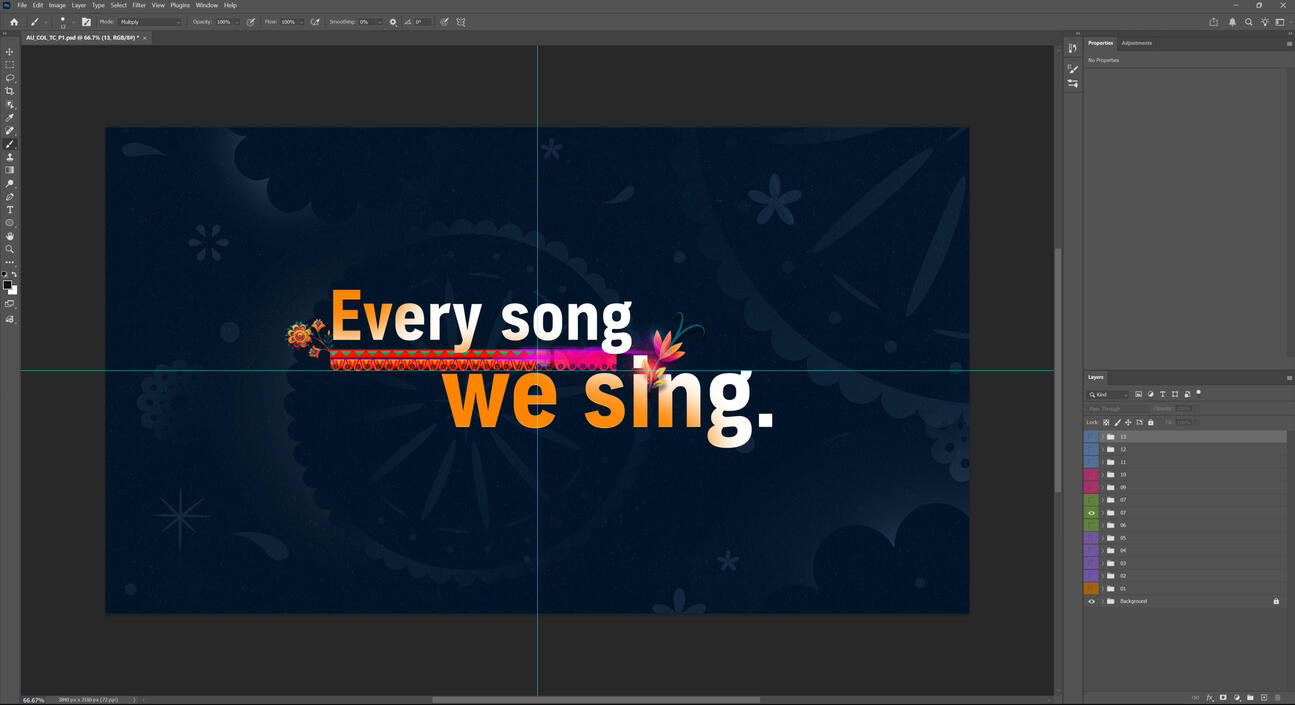Select the Eyedropper tool
The height and width of the screenshot is (705, 1295).
coord(10,118)
